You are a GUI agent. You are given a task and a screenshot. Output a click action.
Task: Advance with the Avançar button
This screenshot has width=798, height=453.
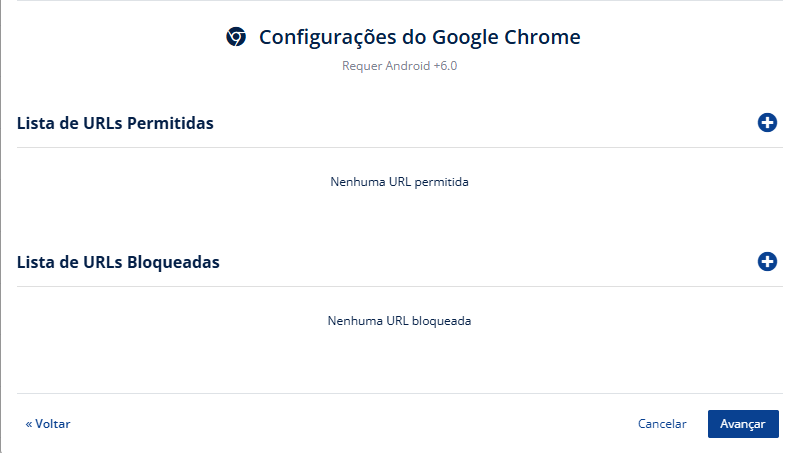coord(743,424)
